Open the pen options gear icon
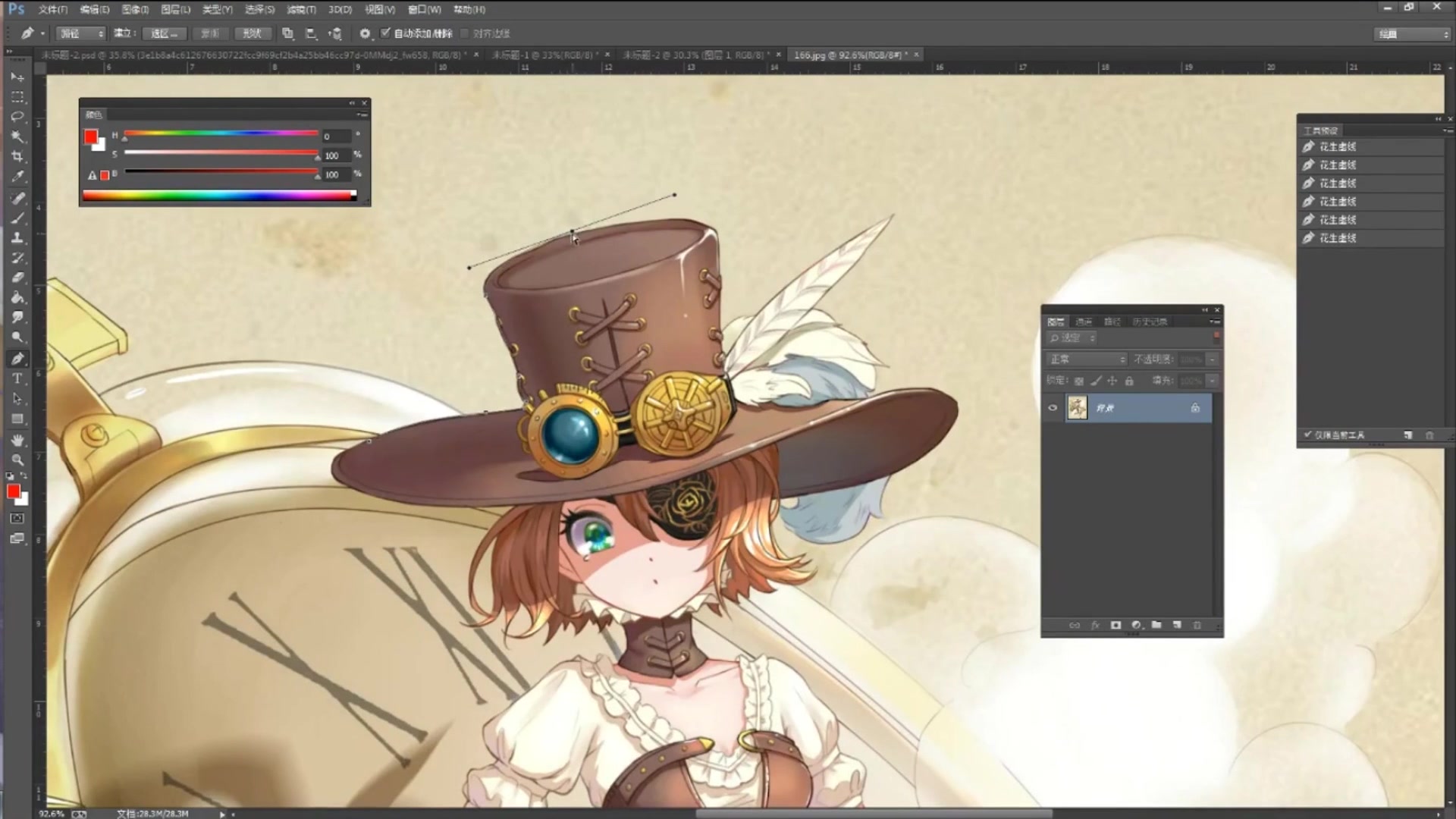Screen dimensions: 1456x819 (x=365, y=33)
